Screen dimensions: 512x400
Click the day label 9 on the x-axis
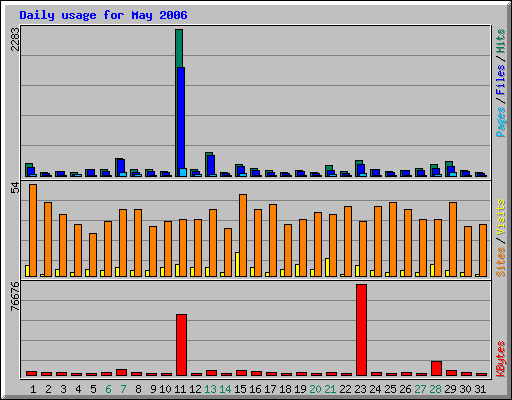click(153, 389)
